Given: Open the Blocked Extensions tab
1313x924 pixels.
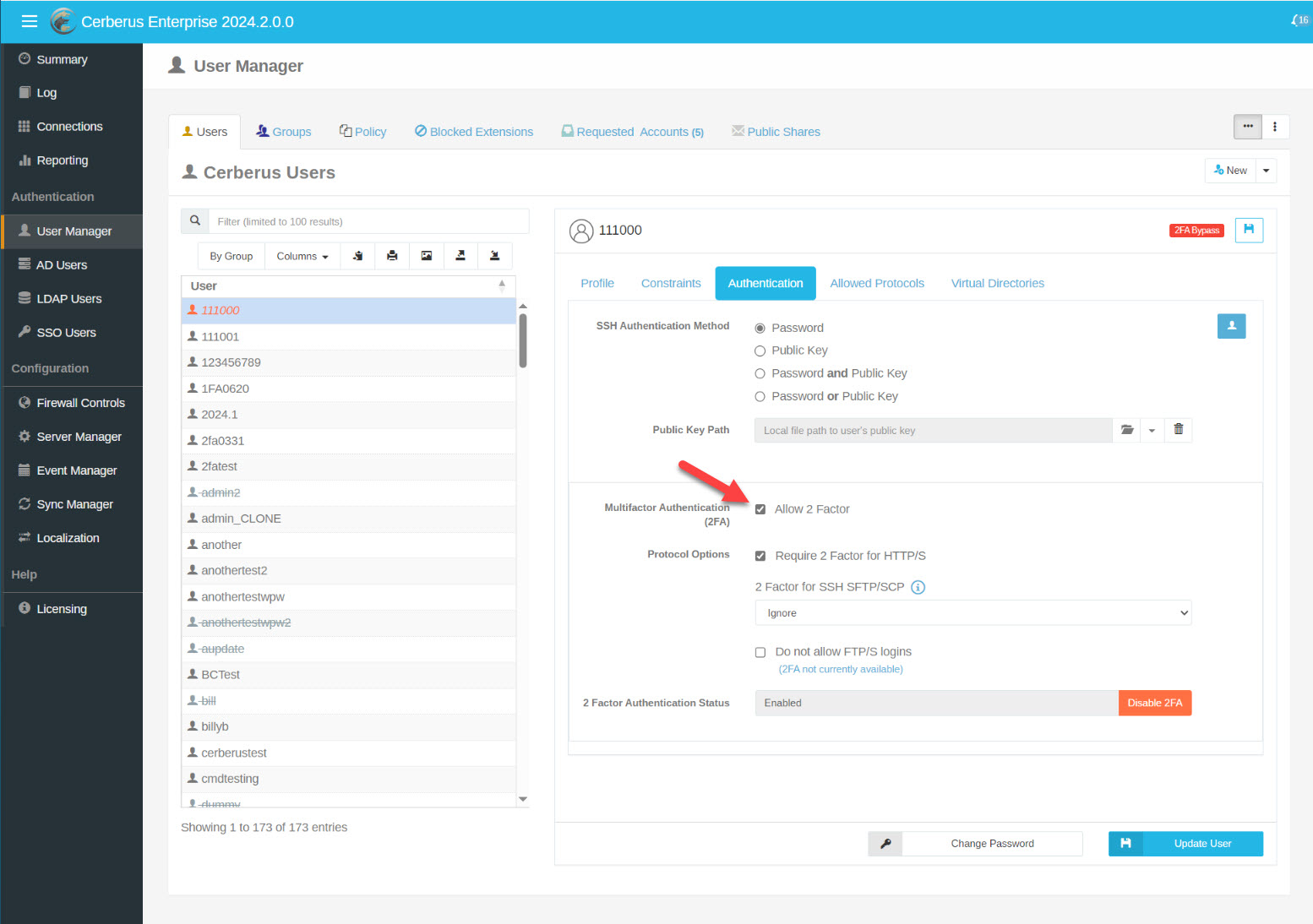Looking at the screenshot, I should click(x=474, y=132).
